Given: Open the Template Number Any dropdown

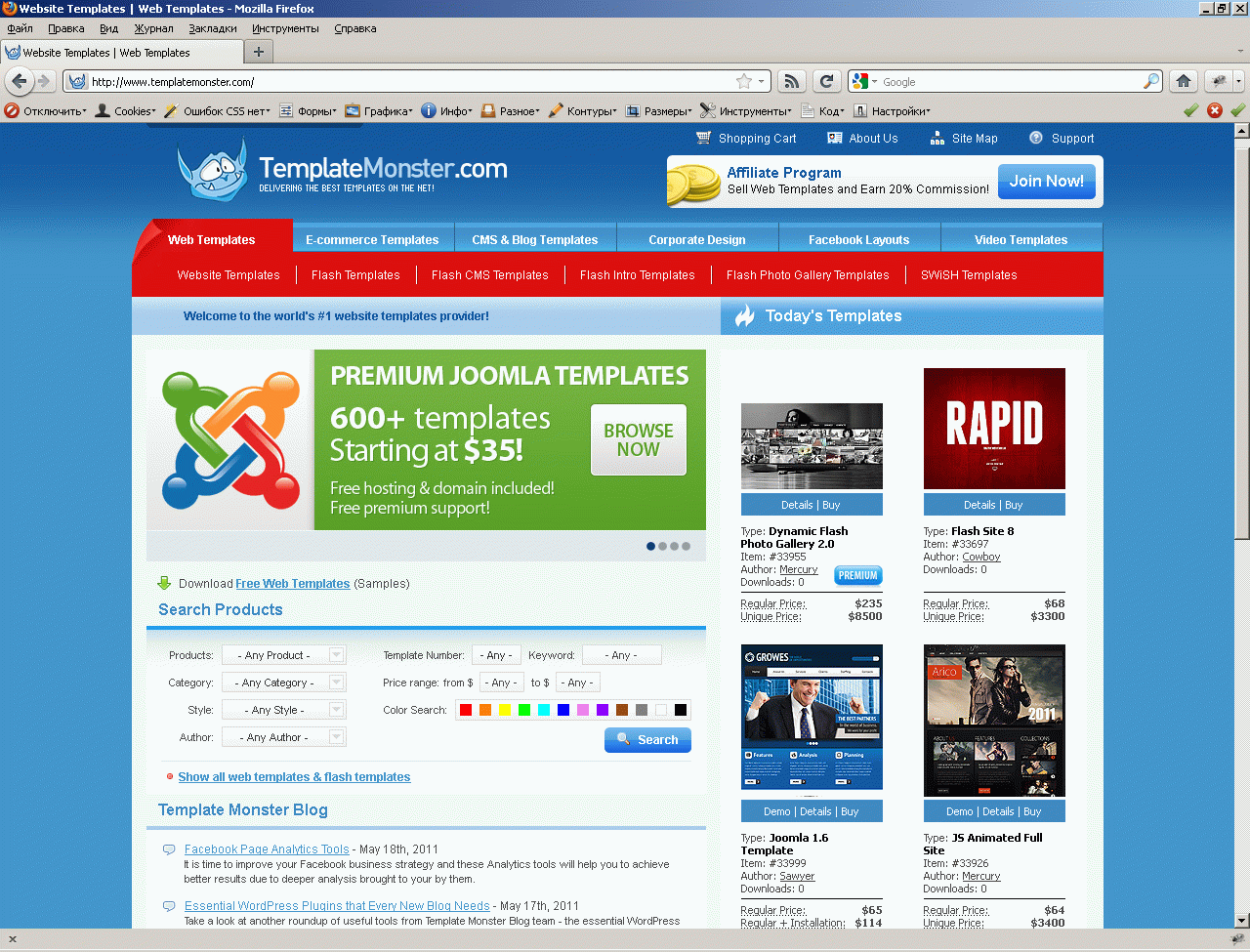Looking at the screenshot, I should [496, 655].
